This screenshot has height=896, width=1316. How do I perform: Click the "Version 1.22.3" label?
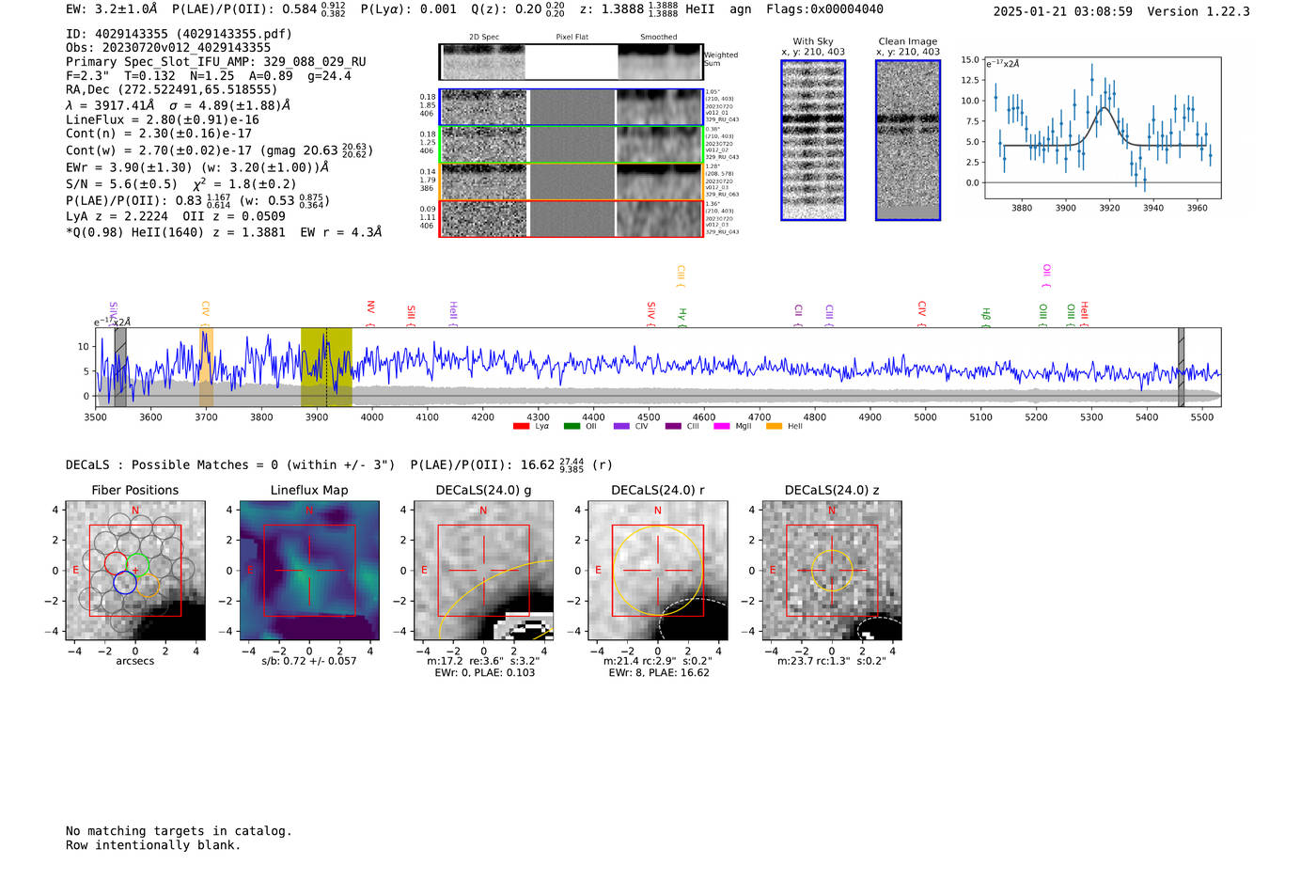pos(1199,11)
